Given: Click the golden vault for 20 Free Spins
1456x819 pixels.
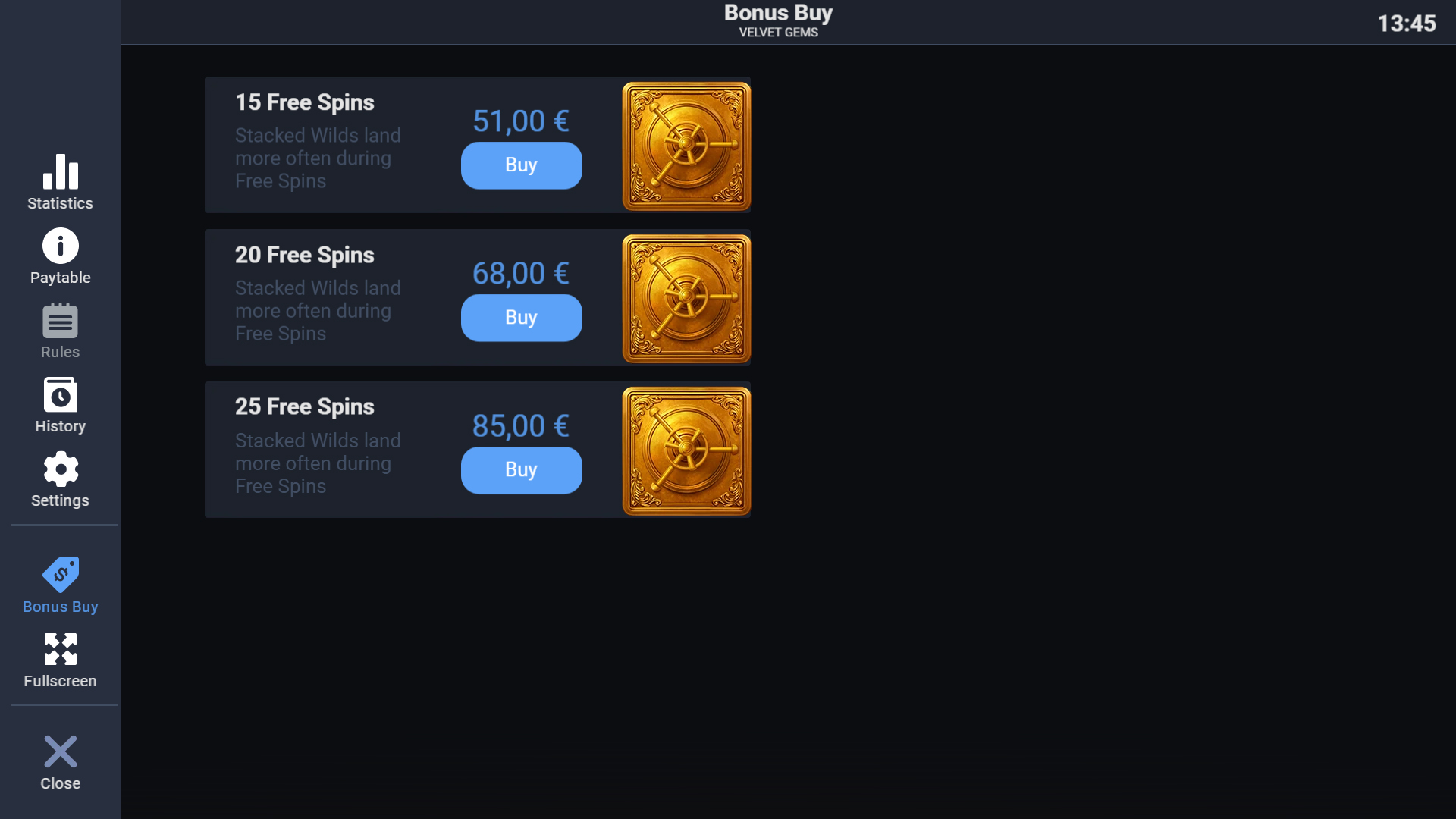Looking at the screenshot, I should pos(686,298).
